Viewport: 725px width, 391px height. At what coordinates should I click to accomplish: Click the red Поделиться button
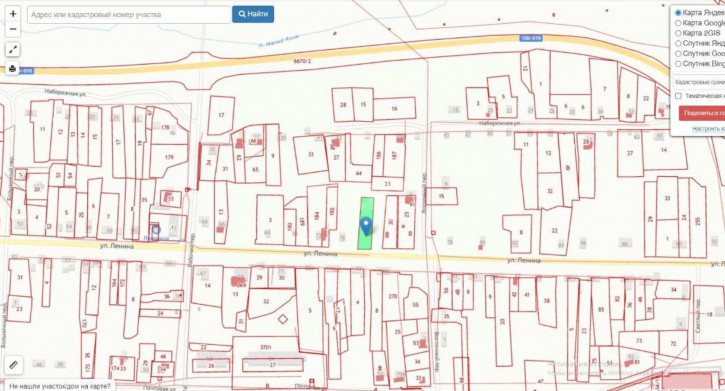(x=702, y=113)
